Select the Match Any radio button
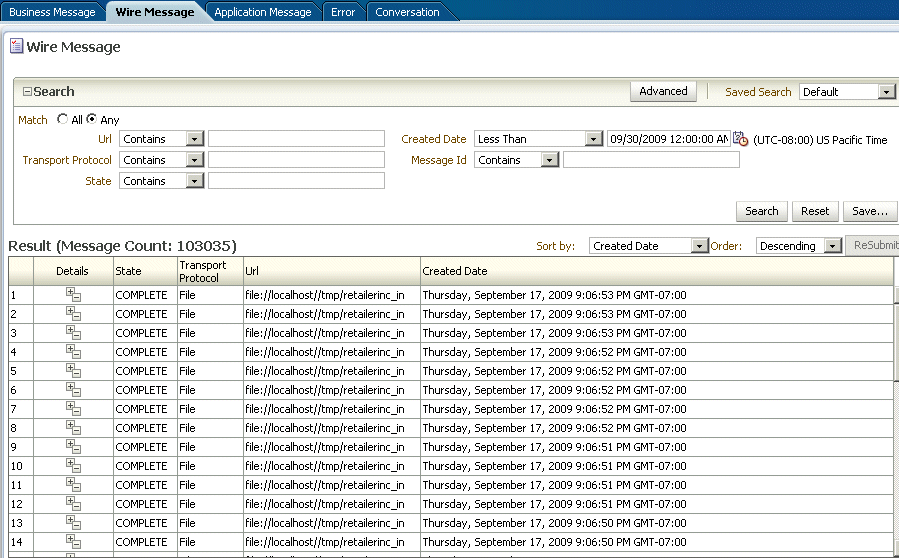 91,119
